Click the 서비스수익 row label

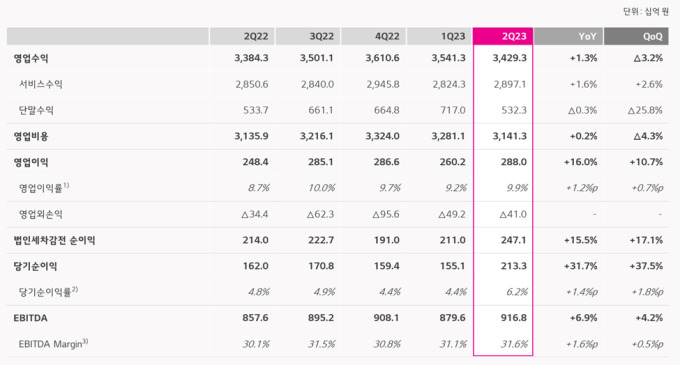coord(40,84)
